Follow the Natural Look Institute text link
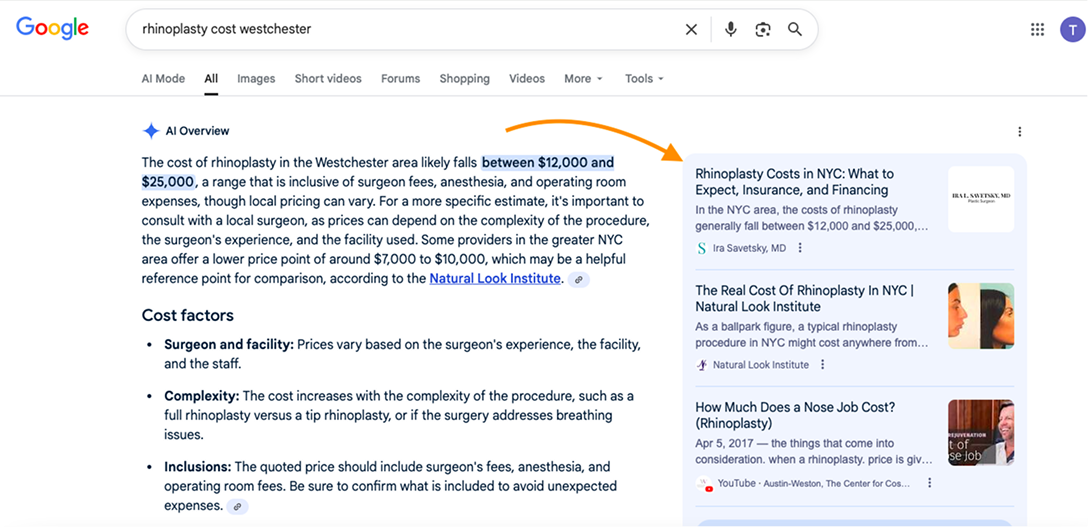The image size is (1088, 527). point(495,279)
